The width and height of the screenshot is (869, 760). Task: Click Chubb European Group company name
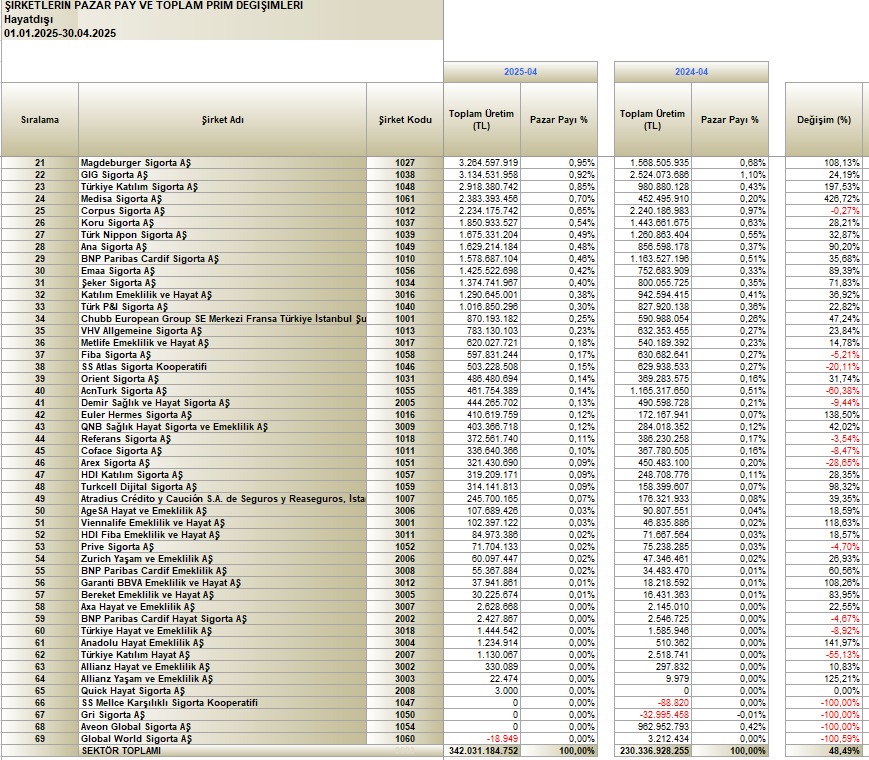click(223, 319)
